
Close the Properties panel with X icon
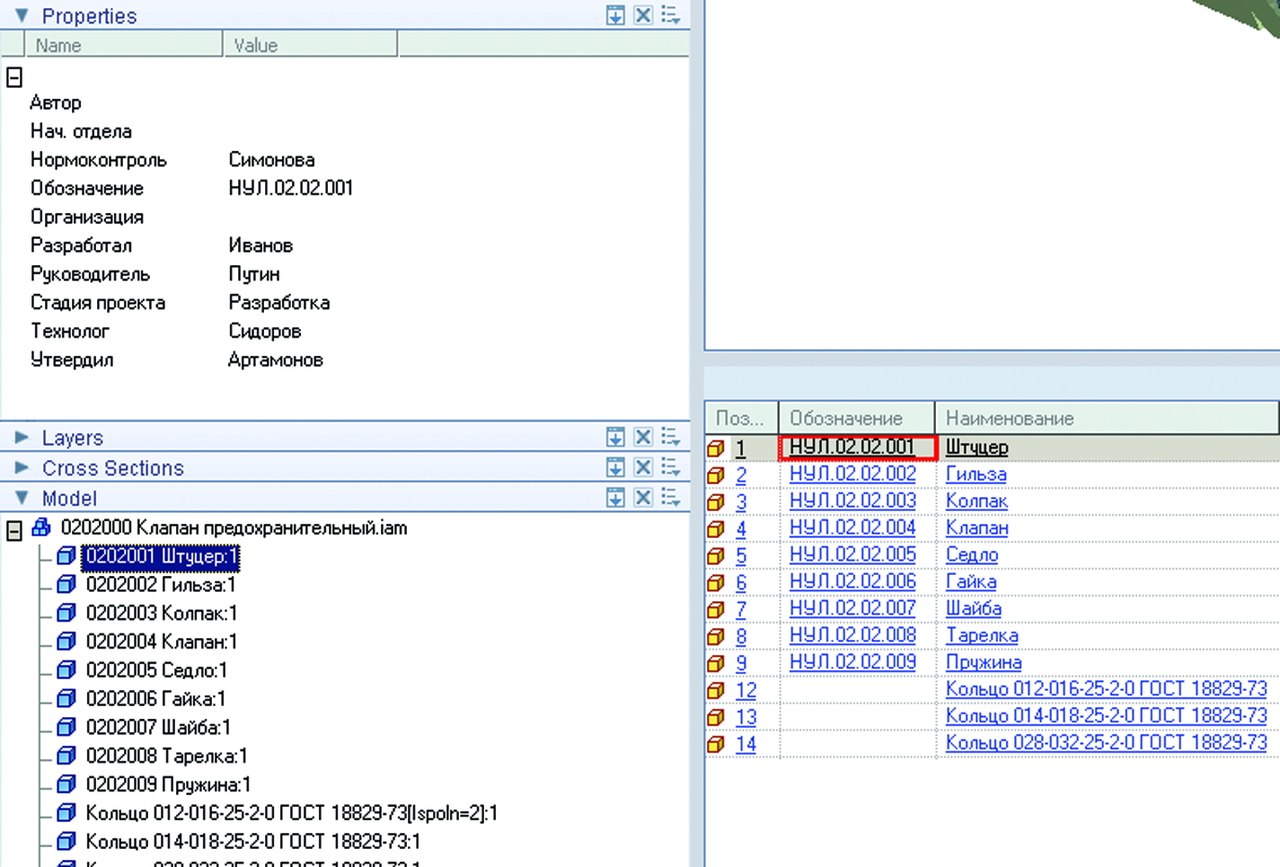coord(644,16)
